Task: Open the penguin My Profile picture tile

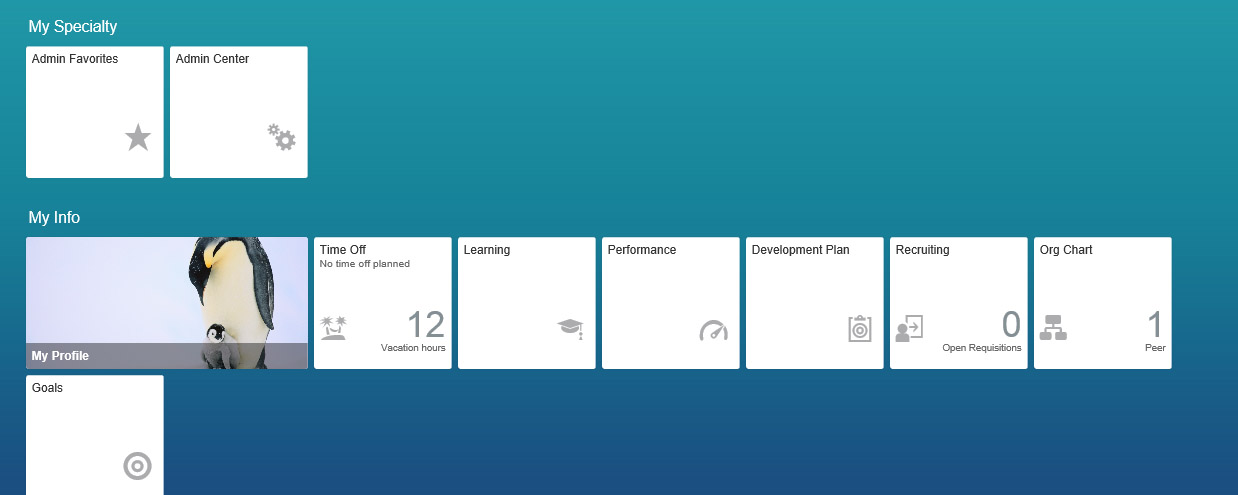Action: [167, 290]
